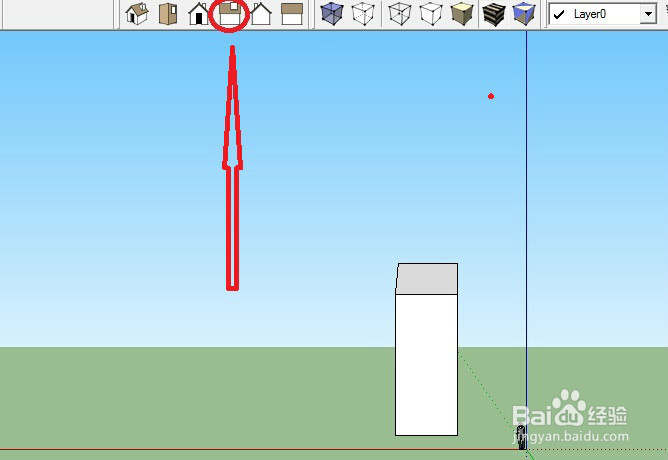Select Monochrome face style
668x460 pixels.
click(x=524, y=14)
